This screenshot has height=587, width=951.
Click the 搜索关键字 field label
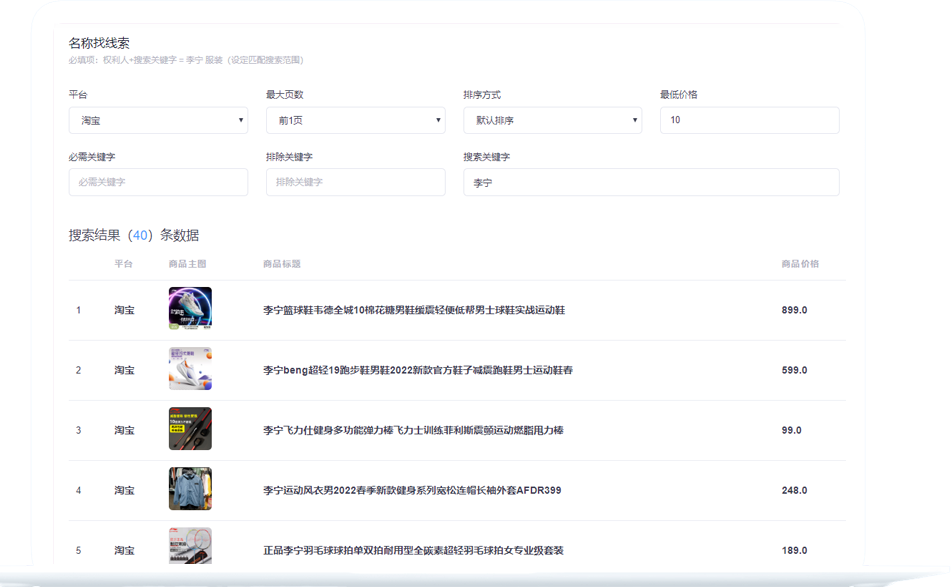487,156
